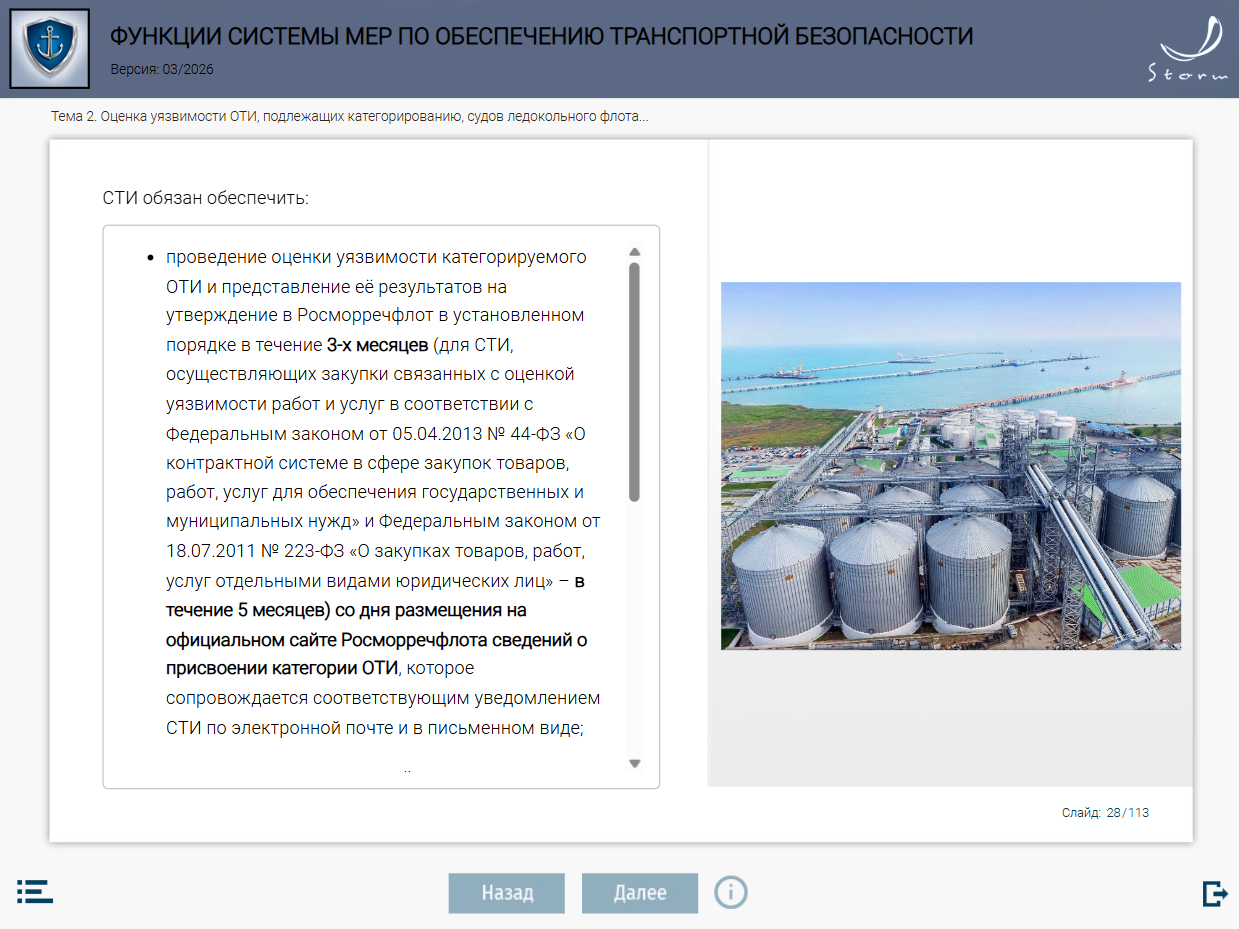Click the Версия: 03/2026 label
1239x929 pixels.
pos(161,70)
